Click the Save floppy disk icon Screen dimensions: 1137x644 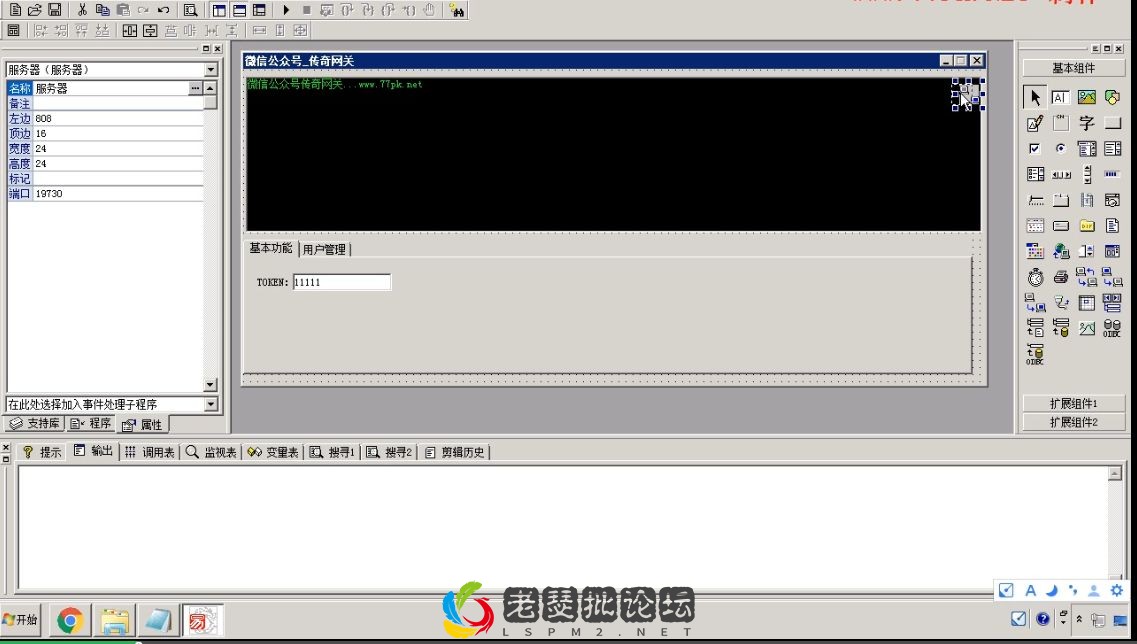point(54,10)
